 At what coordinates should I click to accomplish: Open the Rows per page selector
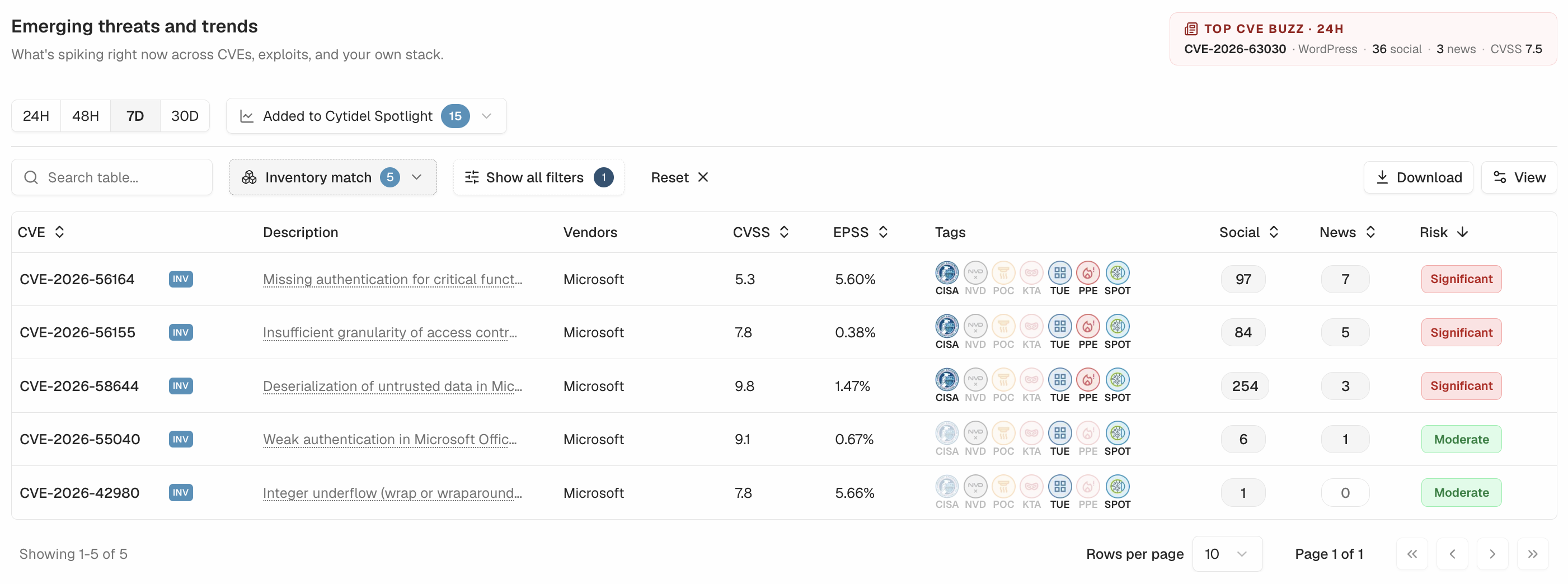pyautogui.click(x=1227, y=554)
